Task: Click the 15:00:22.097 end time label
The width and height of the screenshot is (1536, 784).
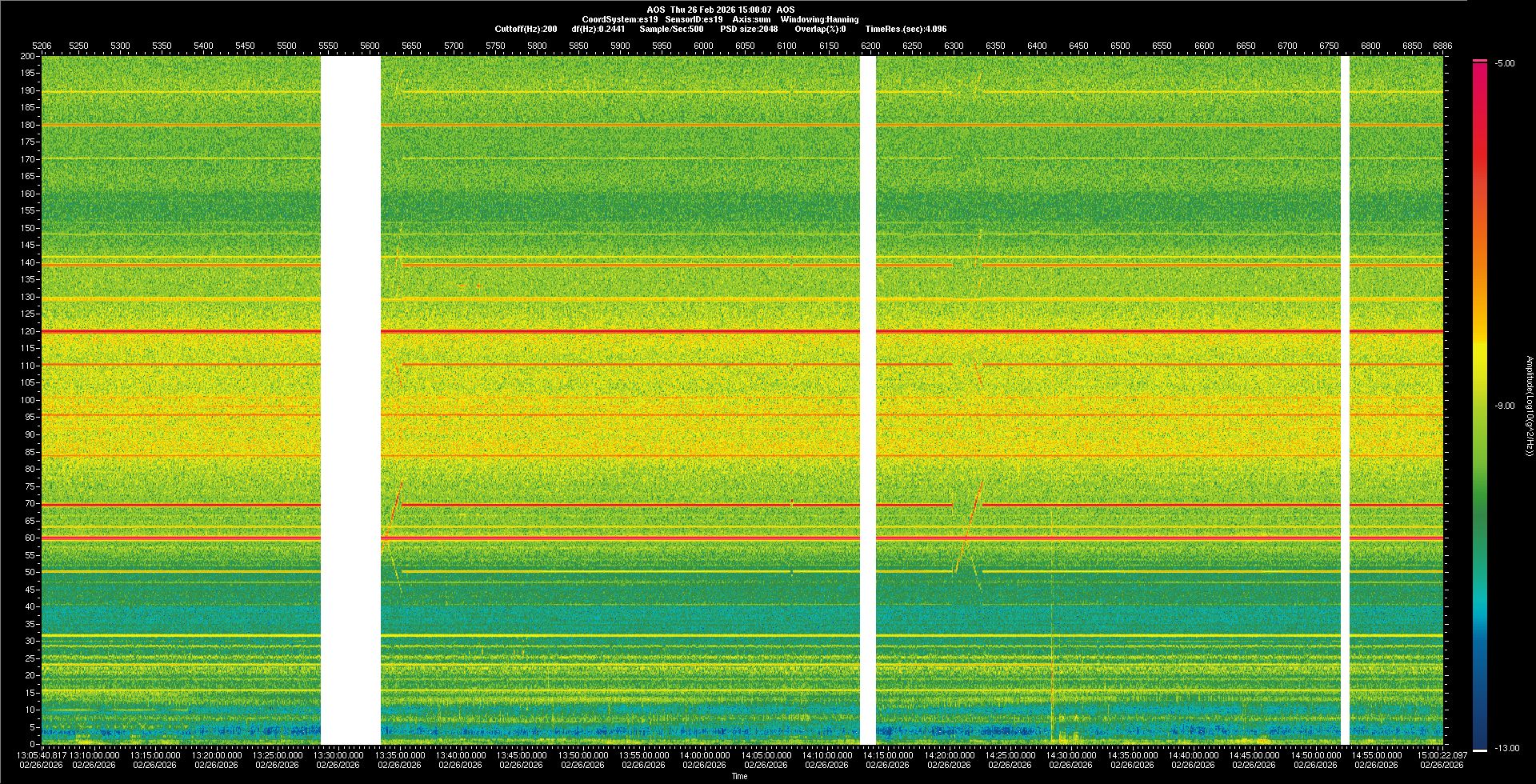Action: tap(1442, 755)
